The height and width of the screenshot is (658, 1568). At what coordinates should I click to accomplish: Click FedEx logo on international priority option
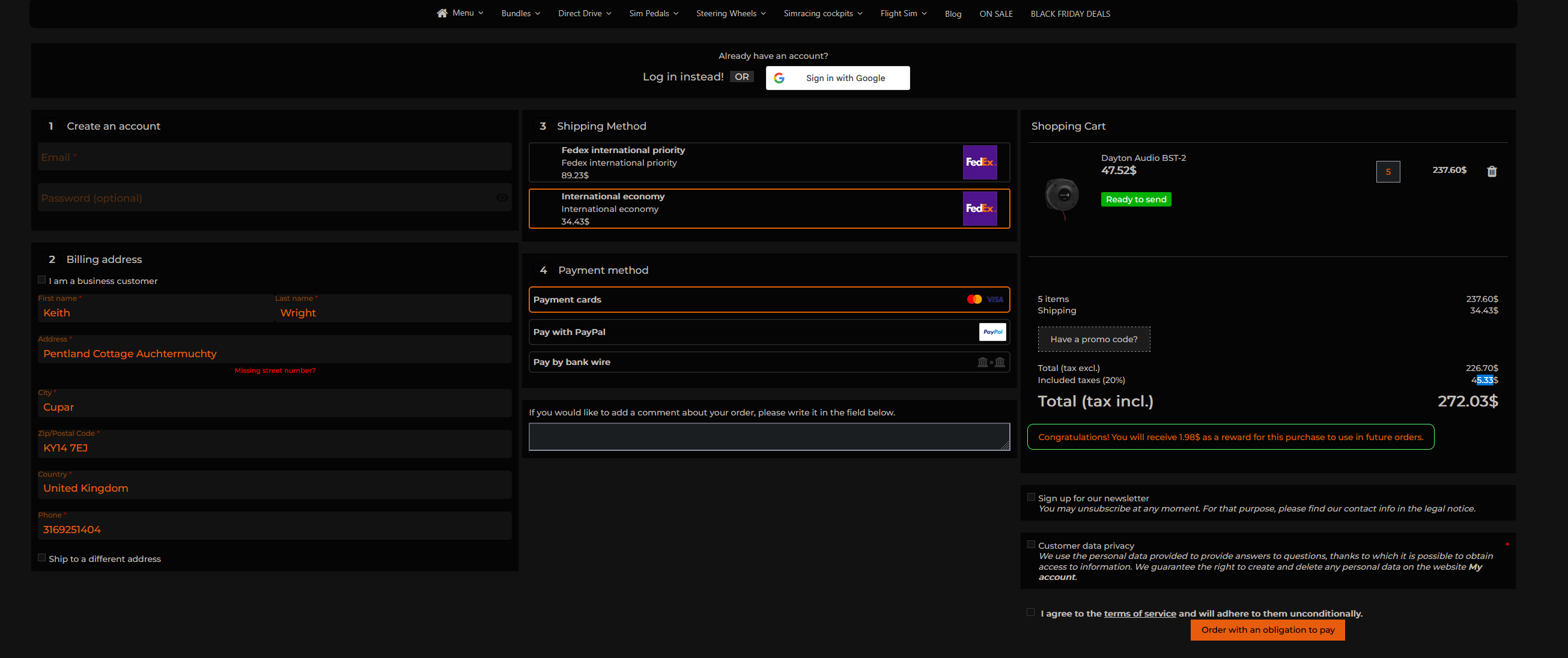pyautogui.click(x=979, y=162)
